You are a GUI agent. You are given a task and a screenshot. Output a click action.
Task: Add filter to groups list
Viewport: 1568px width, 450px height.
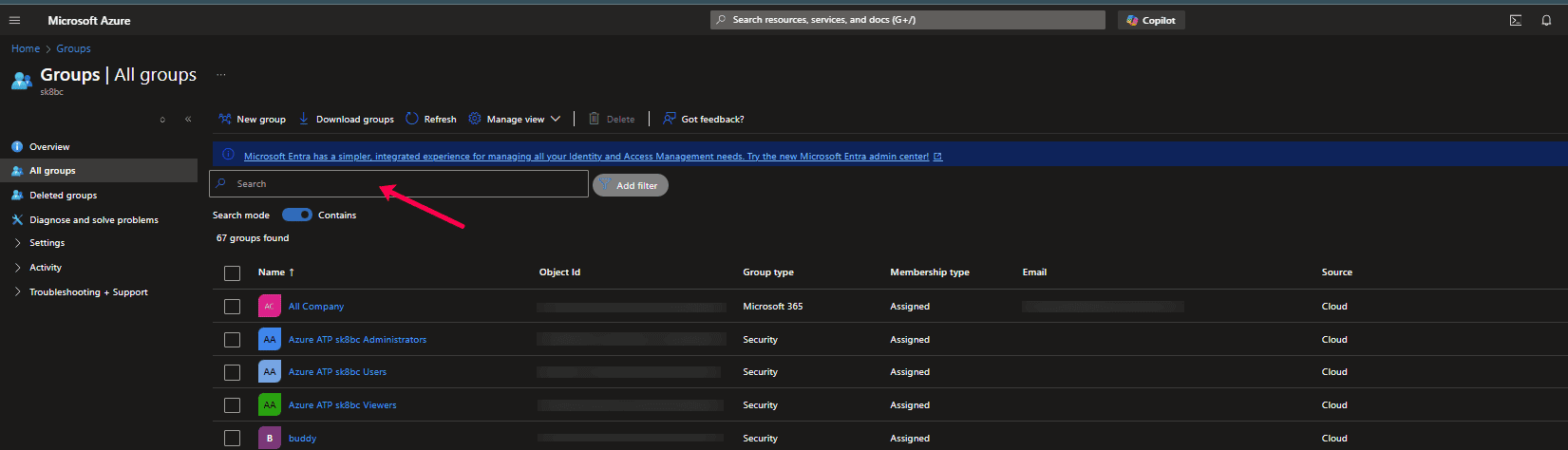click(x=631, y=185)
